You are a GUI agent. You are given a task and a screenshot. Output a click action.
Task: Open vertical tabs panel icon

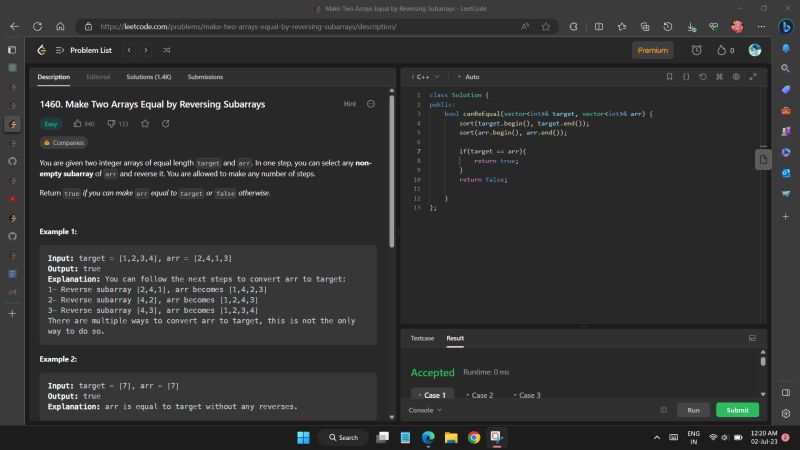12,50
